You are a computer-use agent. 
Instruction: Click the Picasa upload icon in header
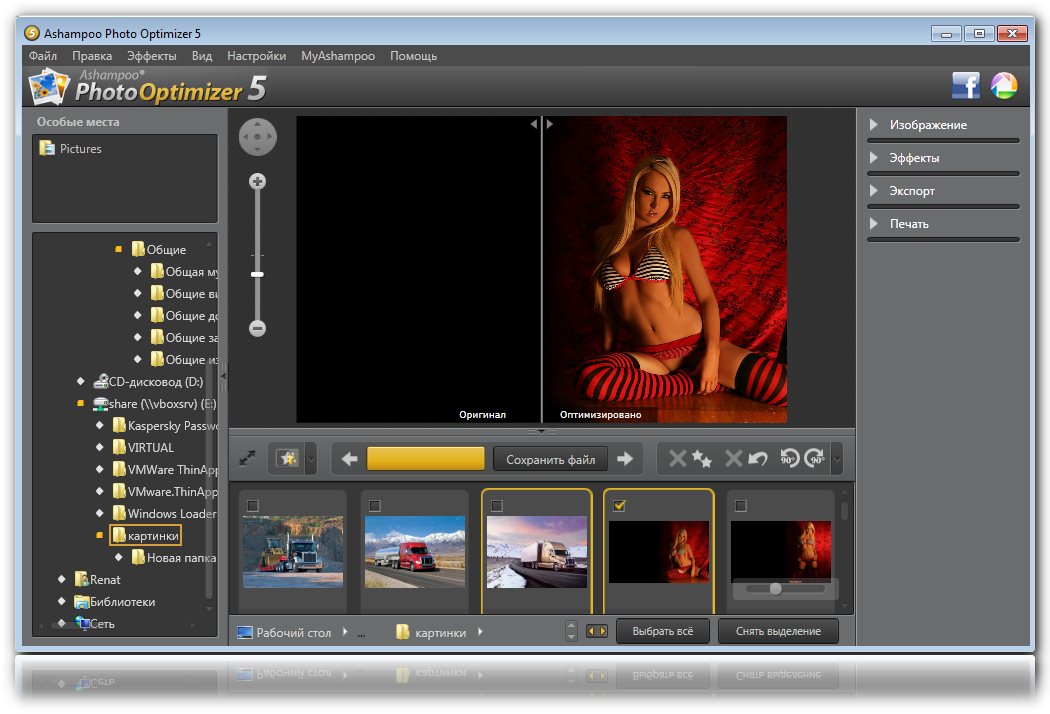click(1003, 86)
